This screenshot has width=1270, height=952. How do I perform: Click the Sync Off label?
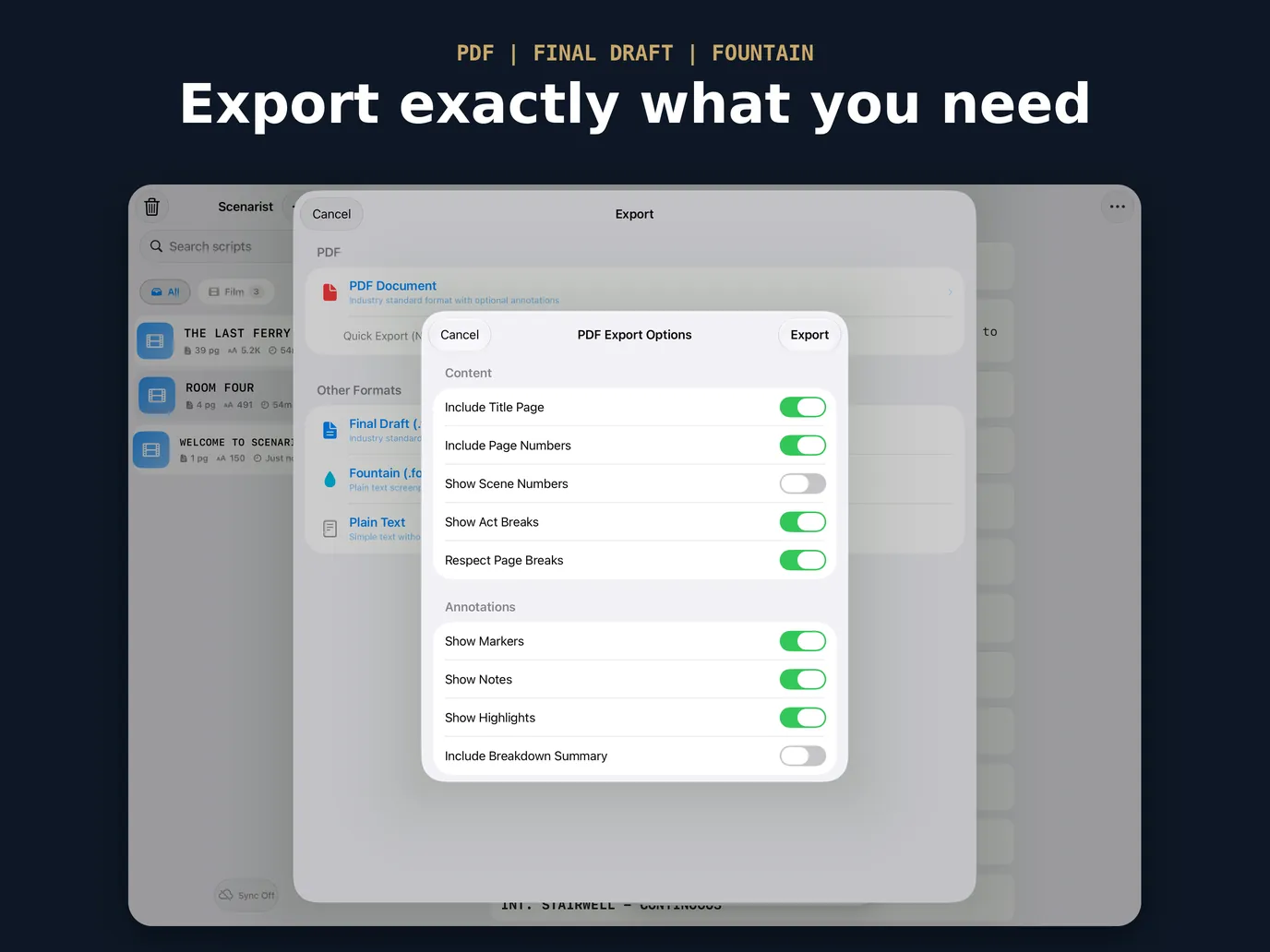point(256,896)
